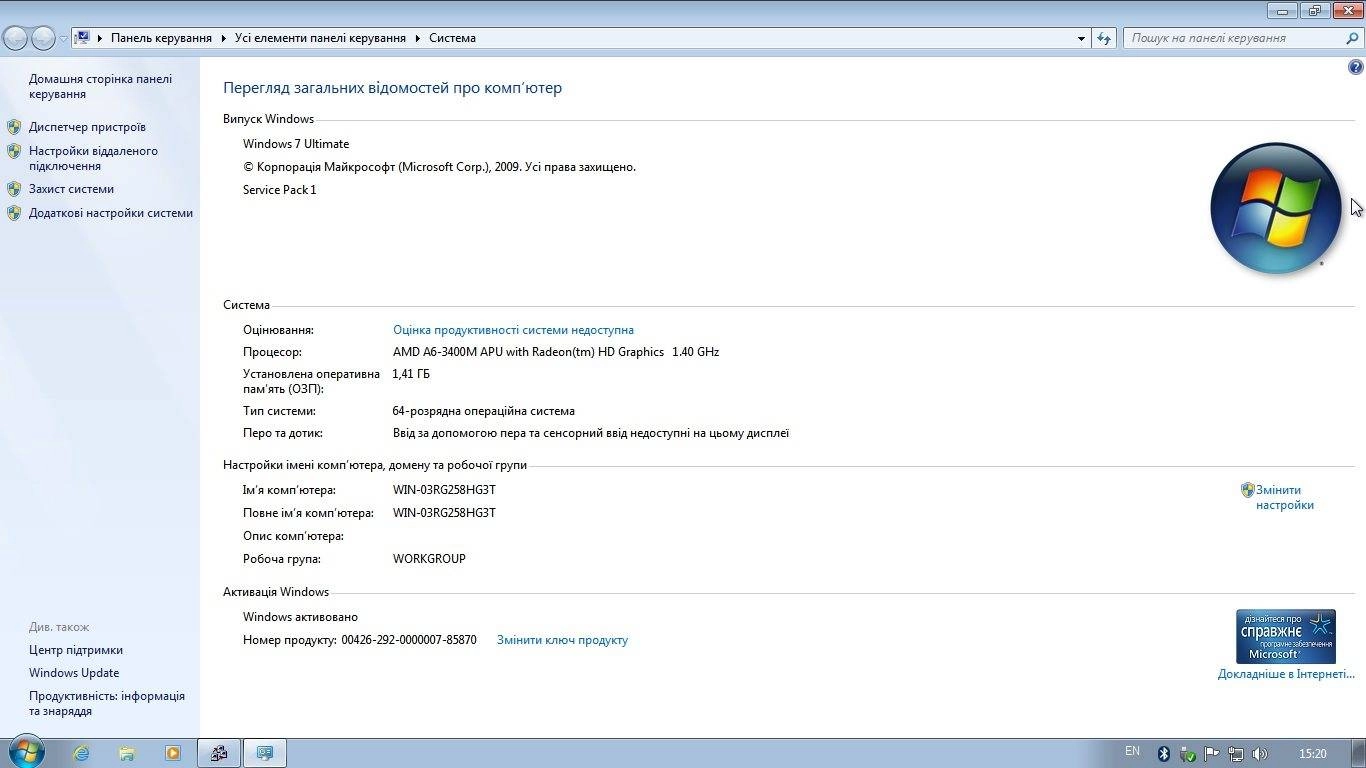Click the Windows активовано status text
Screen dimensions: 1366x768
pos(300,617)
